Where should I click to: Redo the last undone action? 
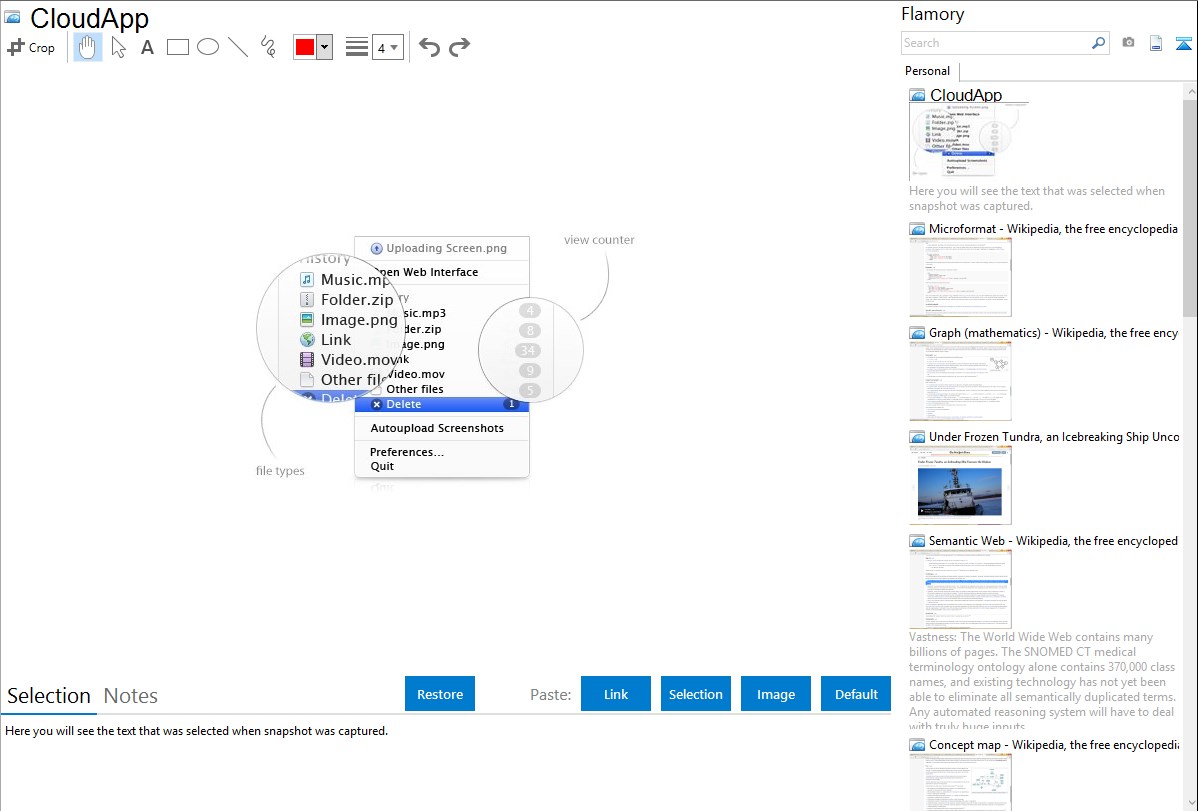(460, 47)
